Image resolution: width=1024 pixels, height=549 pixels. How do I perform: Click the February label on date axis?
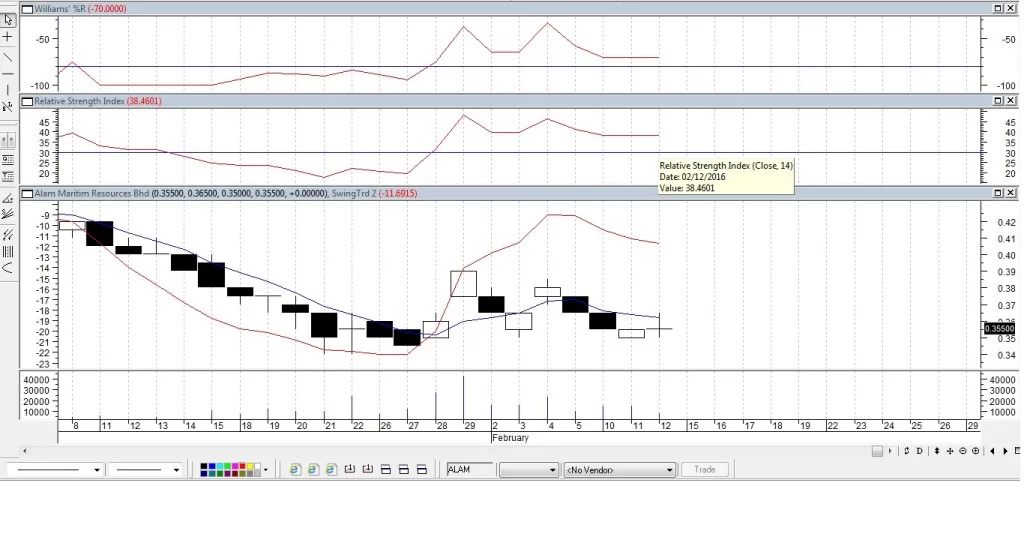[510, 437]
